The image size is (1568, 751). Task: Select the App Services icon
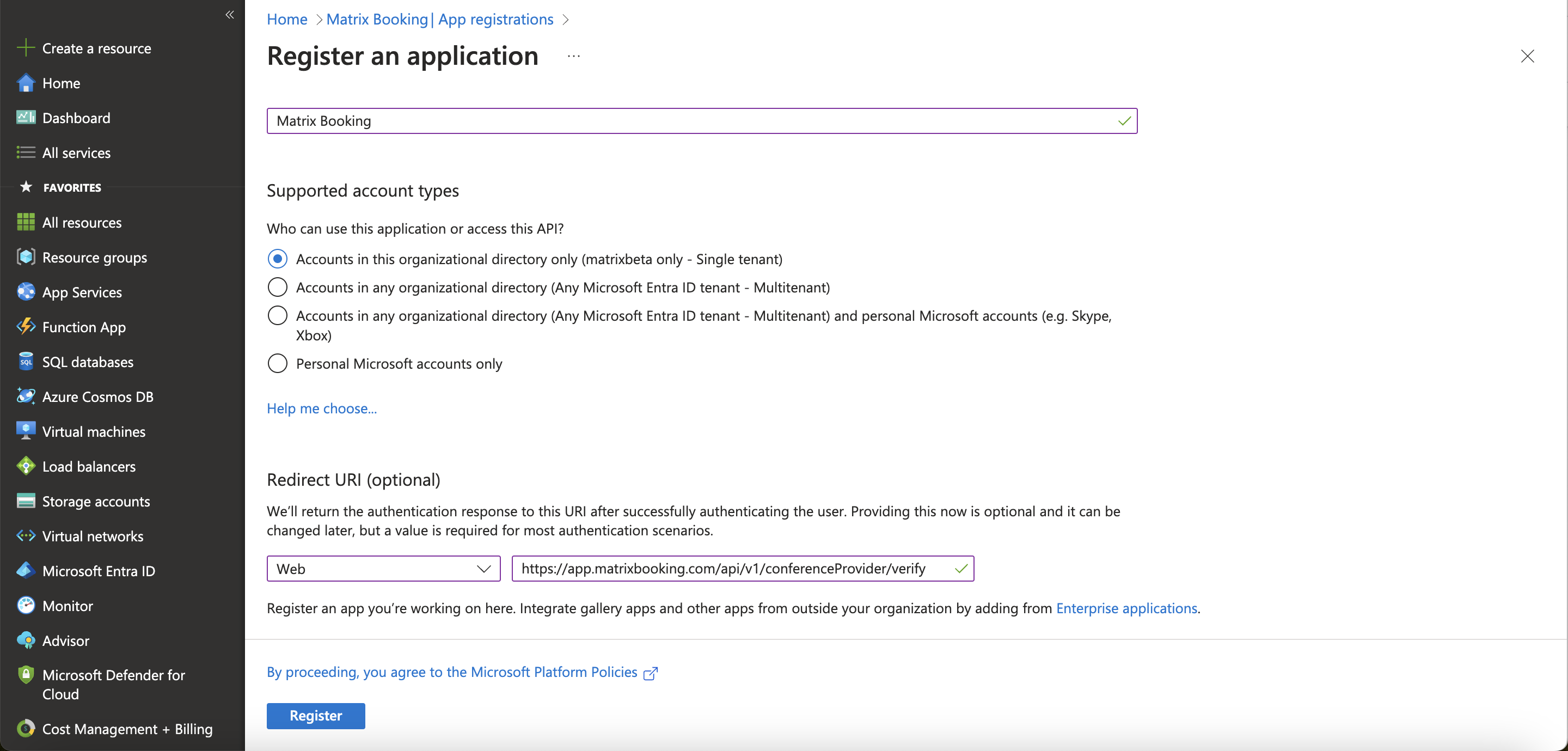point(26,292)
